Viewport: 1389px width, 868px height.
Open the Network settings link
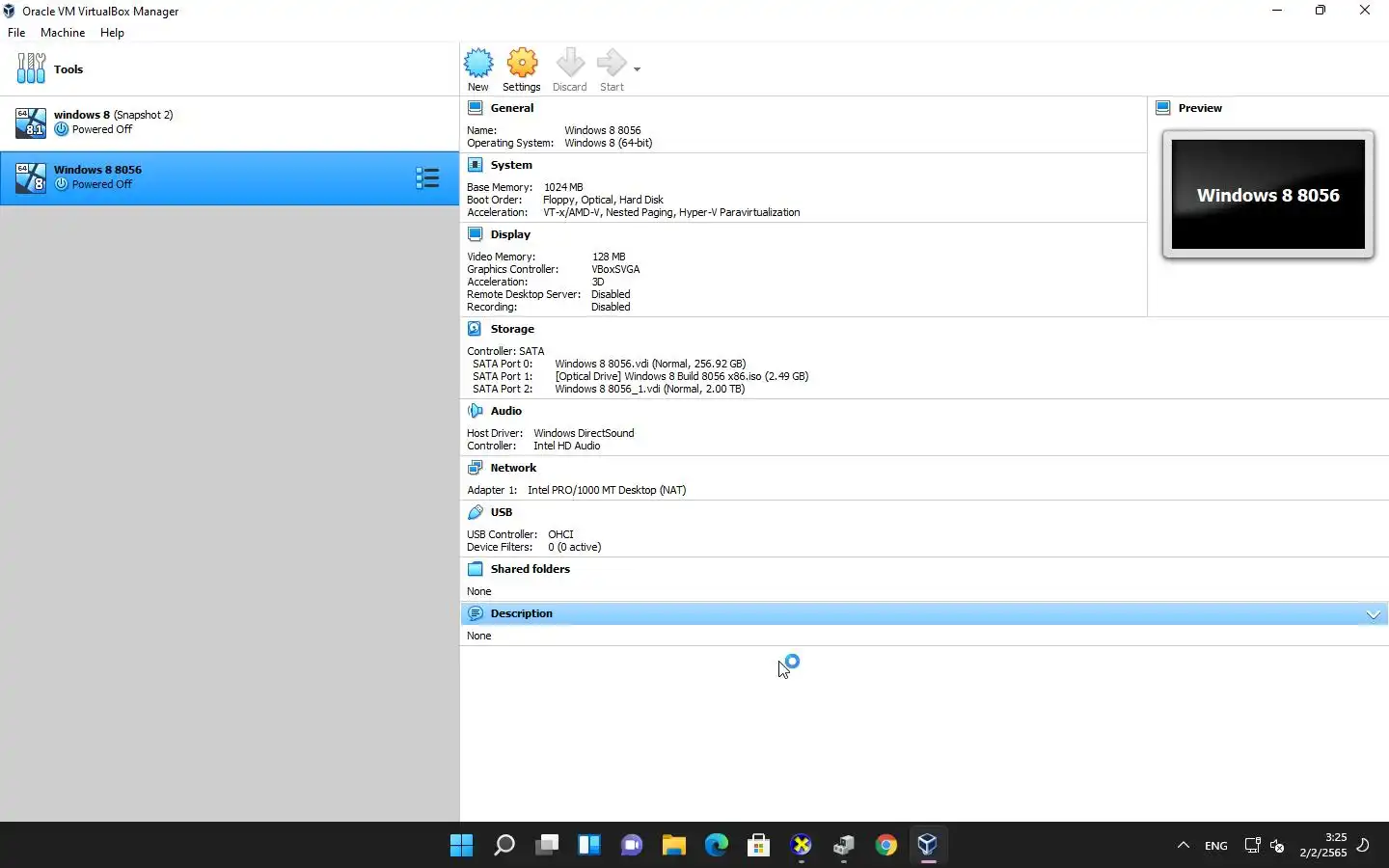[x=513, y=468]
